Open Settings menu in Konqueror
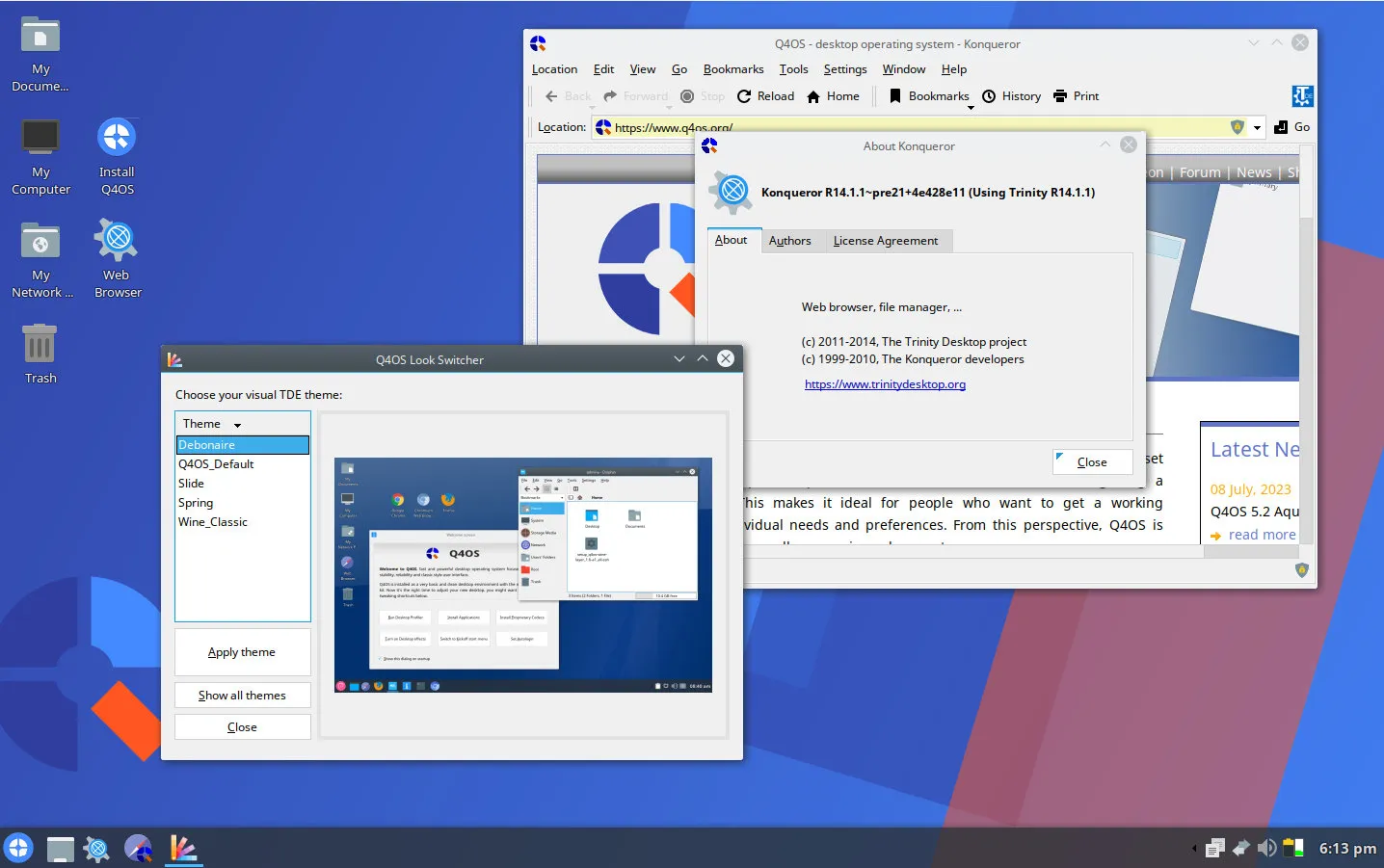The image size is (1384, 868). [845, 69]
